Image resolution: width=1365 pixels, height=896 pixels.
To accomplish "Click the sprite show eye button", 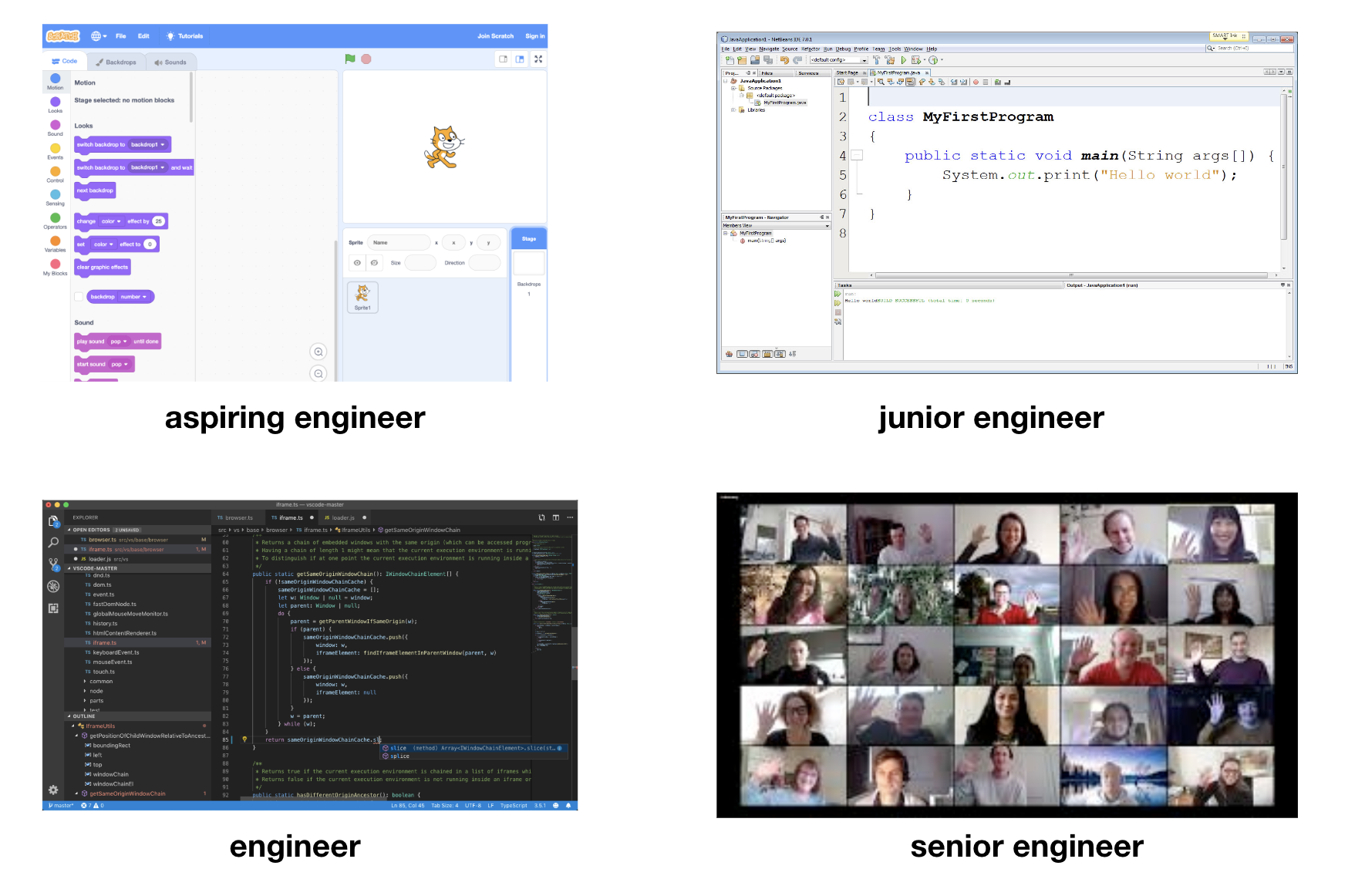I will [357, 263].
